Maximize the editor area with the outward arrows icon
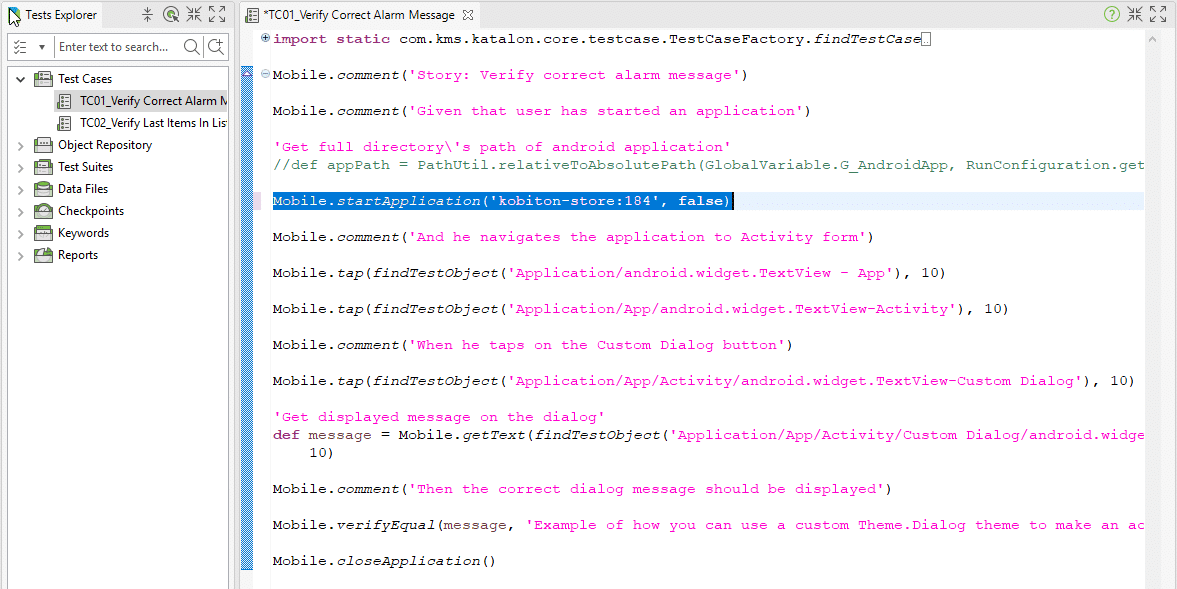1177x589 pixels. 1158,14
